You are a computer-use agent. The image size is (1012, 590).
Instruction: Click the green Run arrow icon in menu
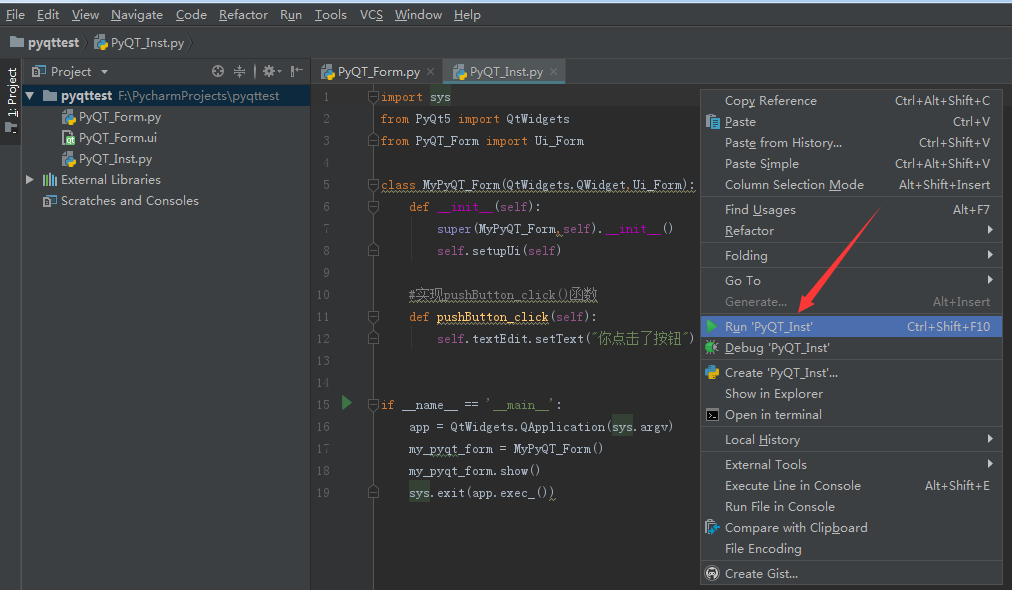click(x=711, y=326)
